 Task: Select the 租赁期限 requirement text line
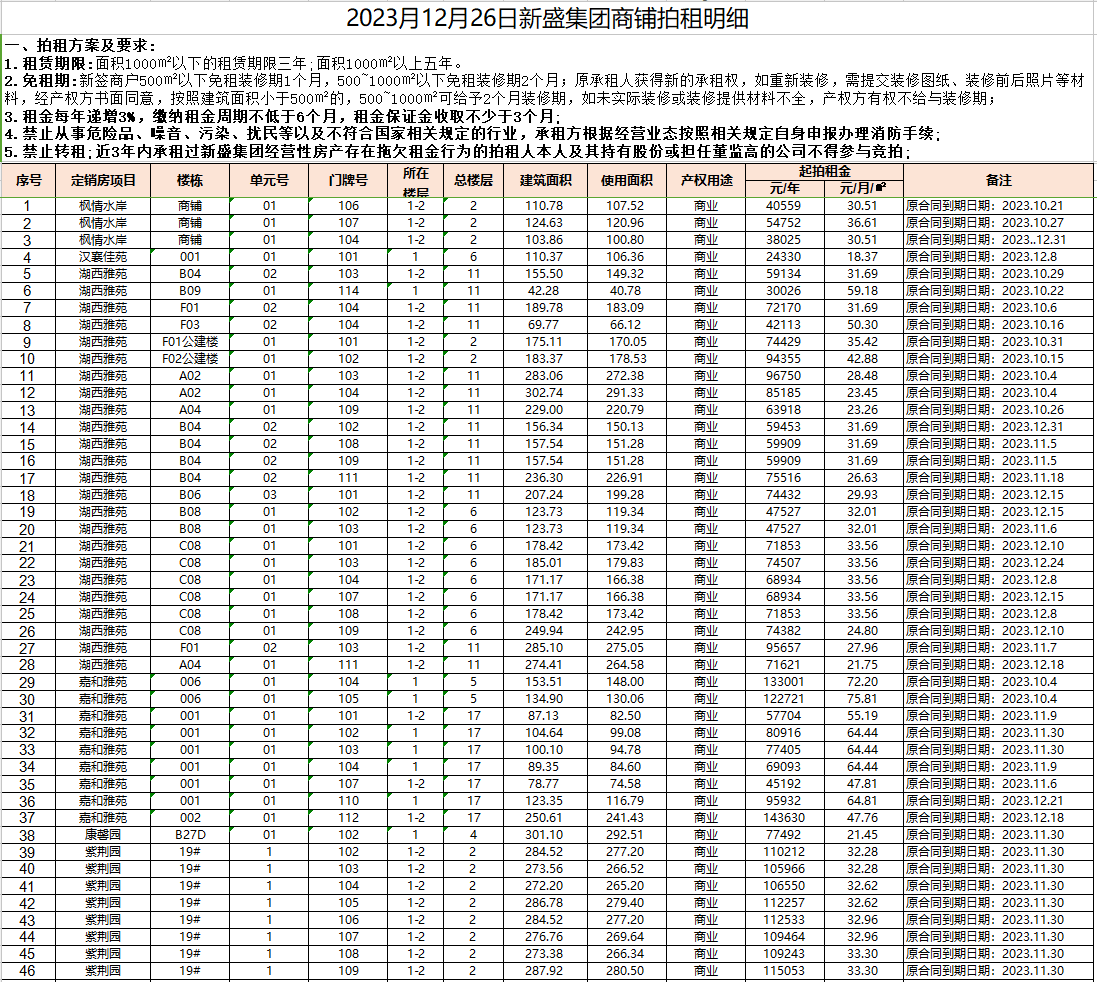click(240, 63)
